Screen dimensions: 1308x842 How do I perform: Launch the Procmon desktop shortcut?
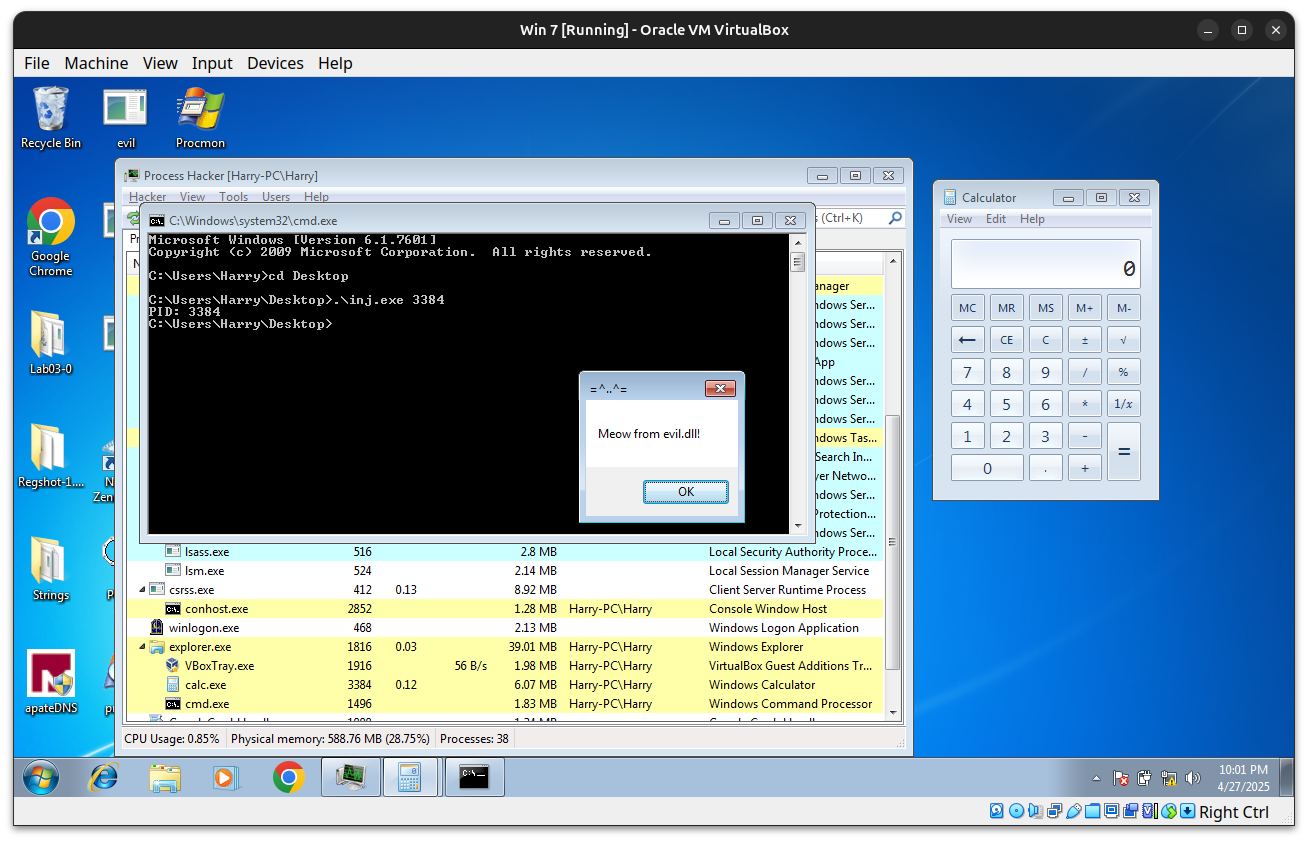coord(200,117)
